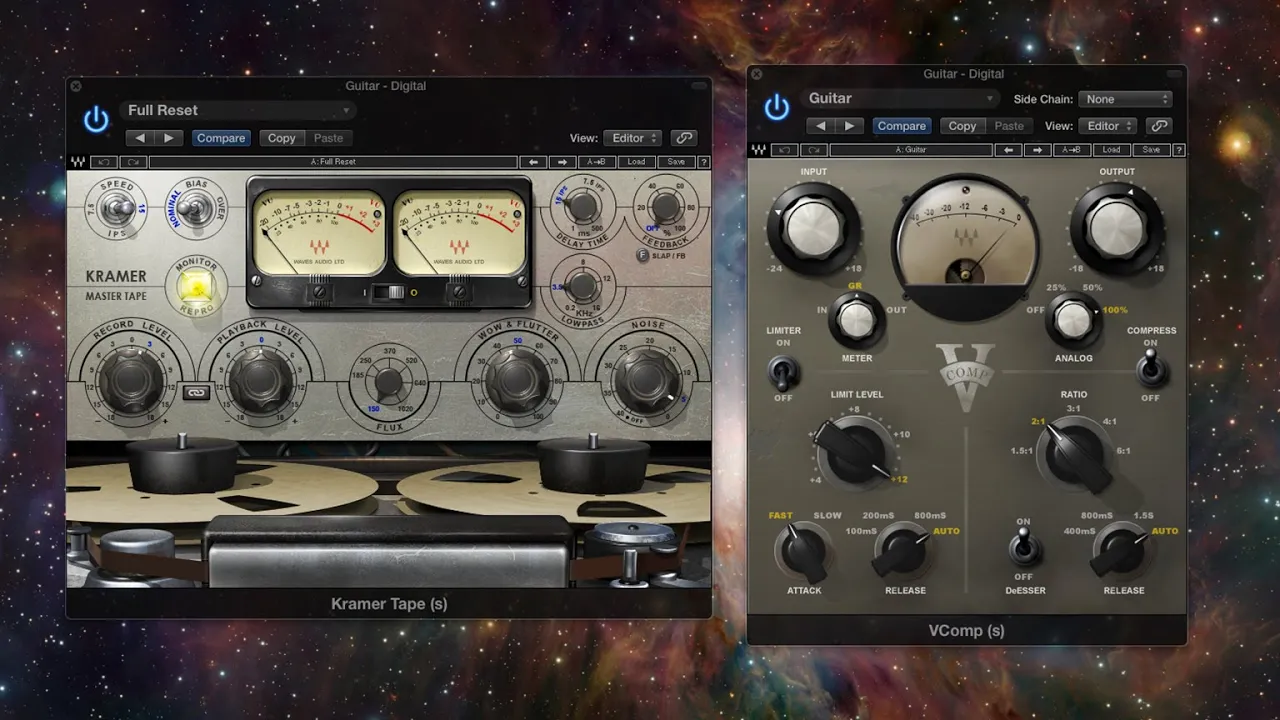The width and height of the screenshot is (1280, 720).
Task: Open Full Reset preset dropdown in Kramer Tape
Action: point(238,110)
